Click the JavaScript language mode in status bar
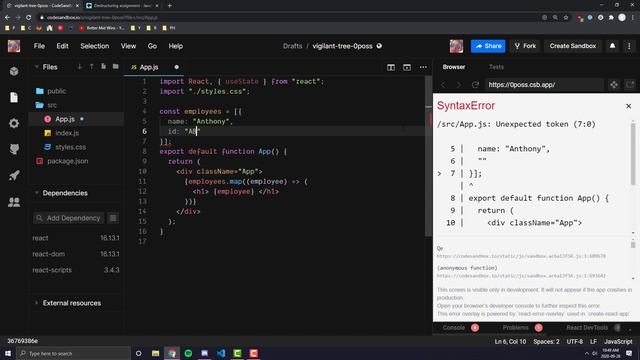The width and height of the screenshot is (640, 360). [618, 342]
